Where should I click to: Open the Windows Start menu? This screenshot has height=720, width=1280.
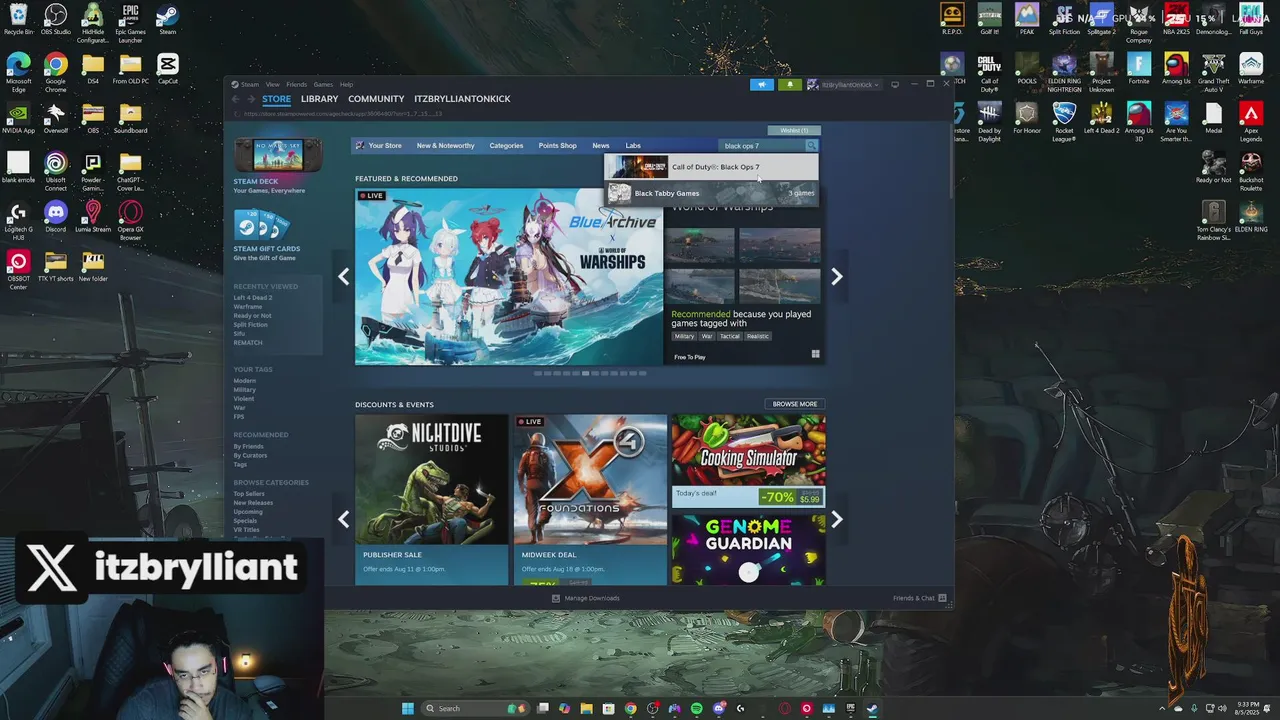pos(408,708)
